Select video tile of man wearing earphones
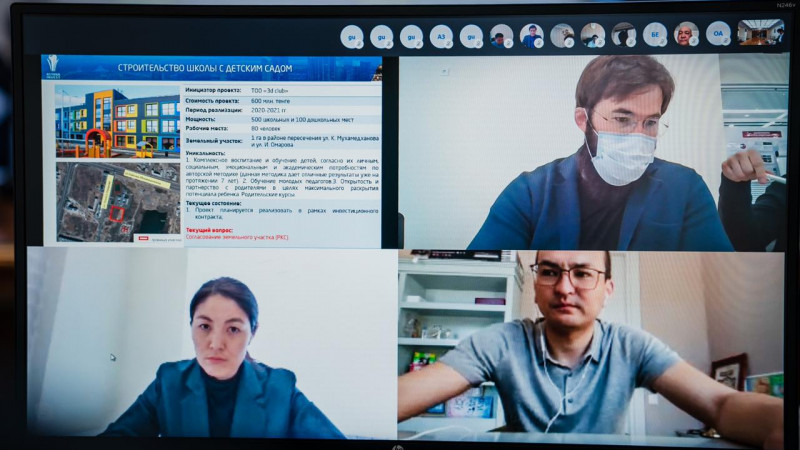This screenshot has height=450, width=800. [x=590, y=345]
